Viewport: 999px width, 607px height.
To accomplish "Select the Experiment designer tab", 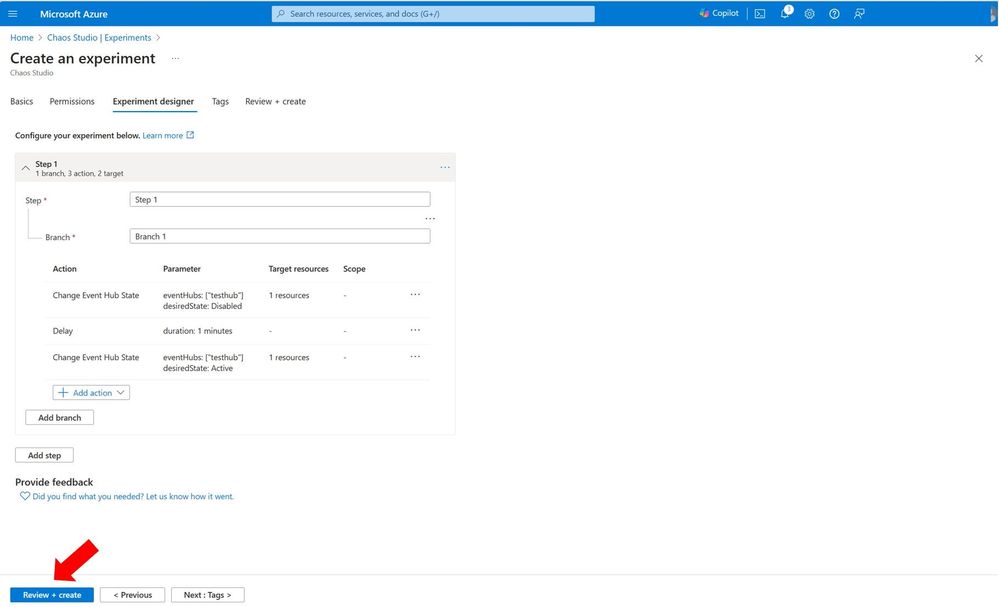I will 153,101.
